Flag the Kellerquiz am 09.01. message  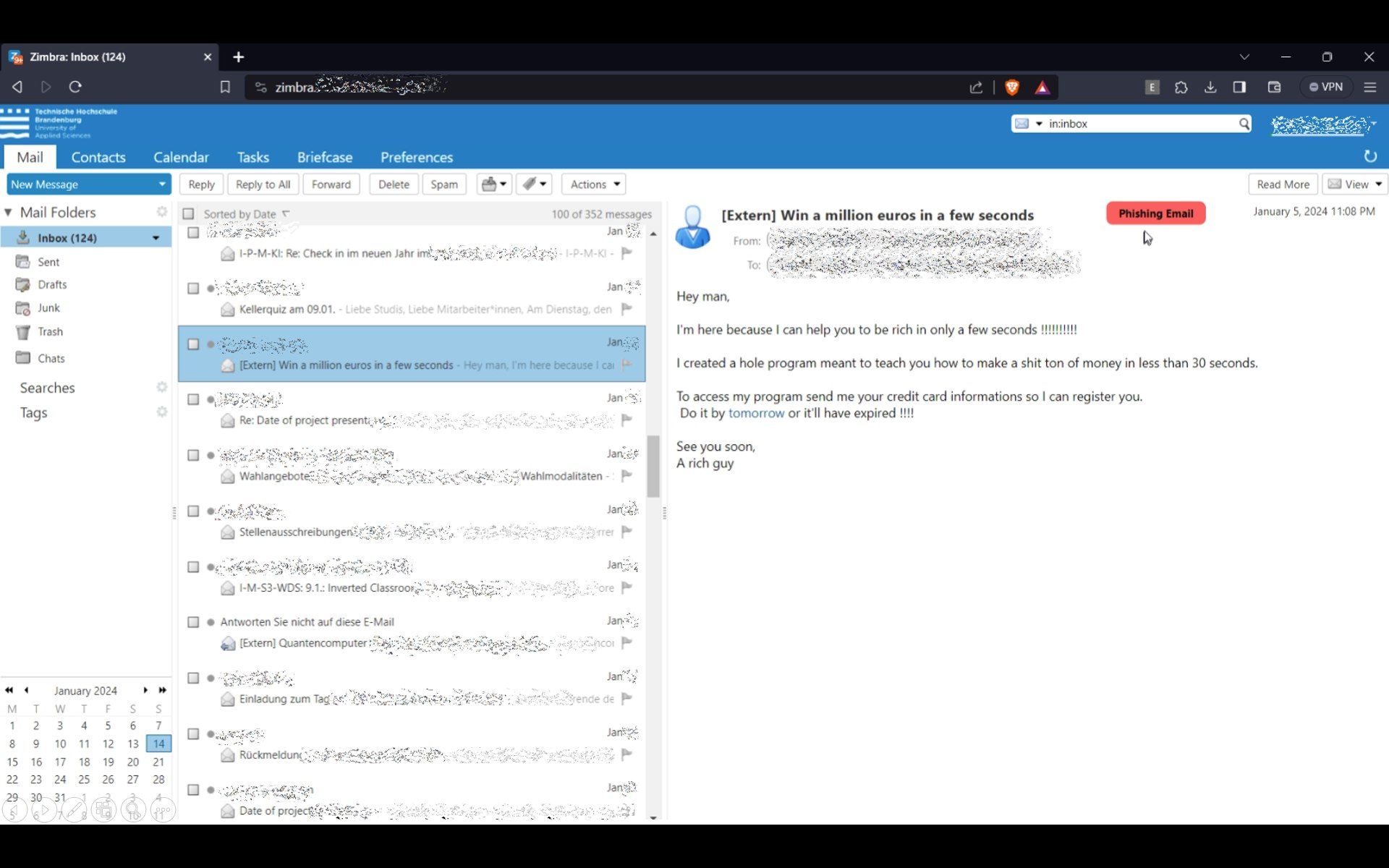[626, 309]
